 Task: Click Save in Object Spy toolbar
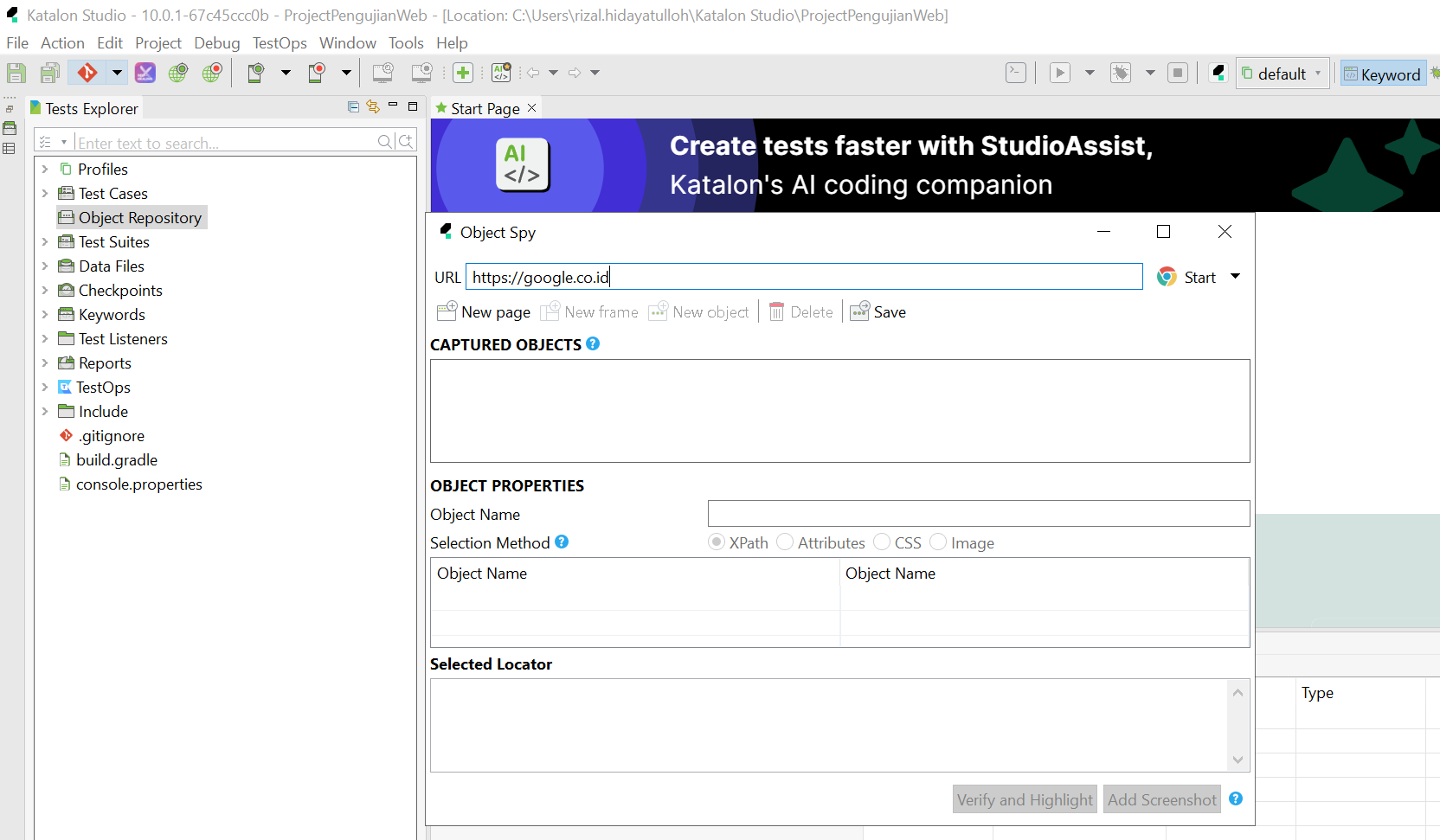coord(878,311)
